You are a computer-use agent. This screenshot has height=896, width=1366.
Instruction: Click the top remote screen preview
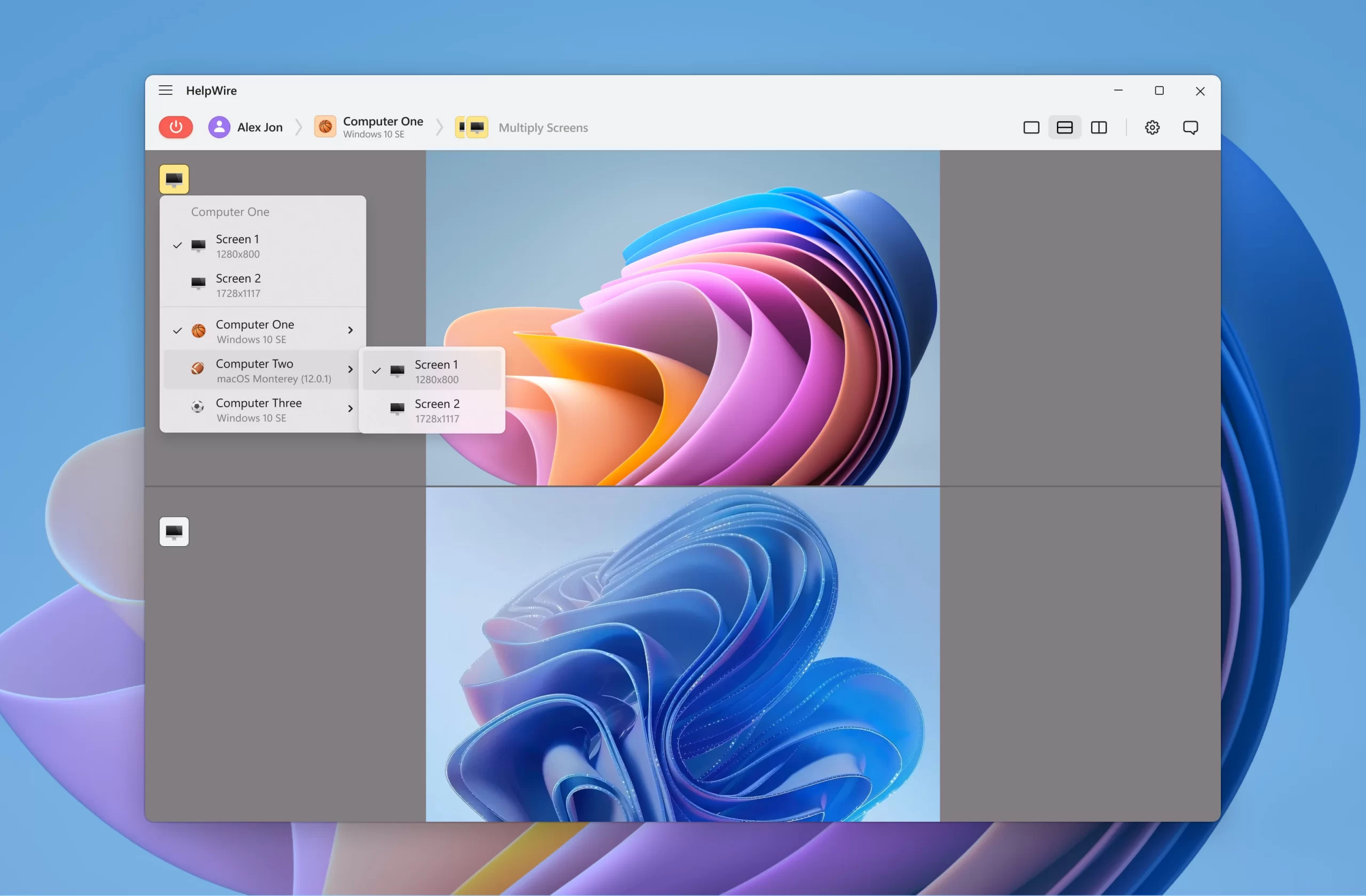click(x=682, y=318)
